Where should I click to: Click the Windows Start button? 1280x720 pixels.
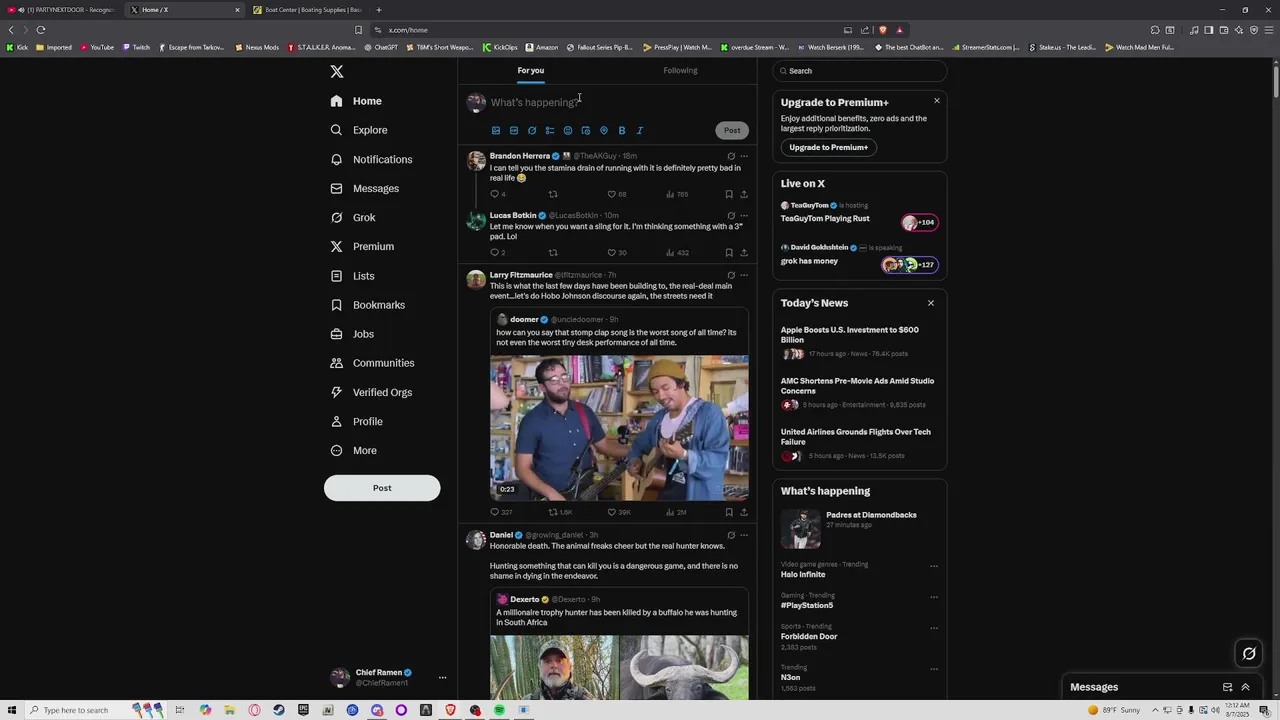tap(12, 710)
